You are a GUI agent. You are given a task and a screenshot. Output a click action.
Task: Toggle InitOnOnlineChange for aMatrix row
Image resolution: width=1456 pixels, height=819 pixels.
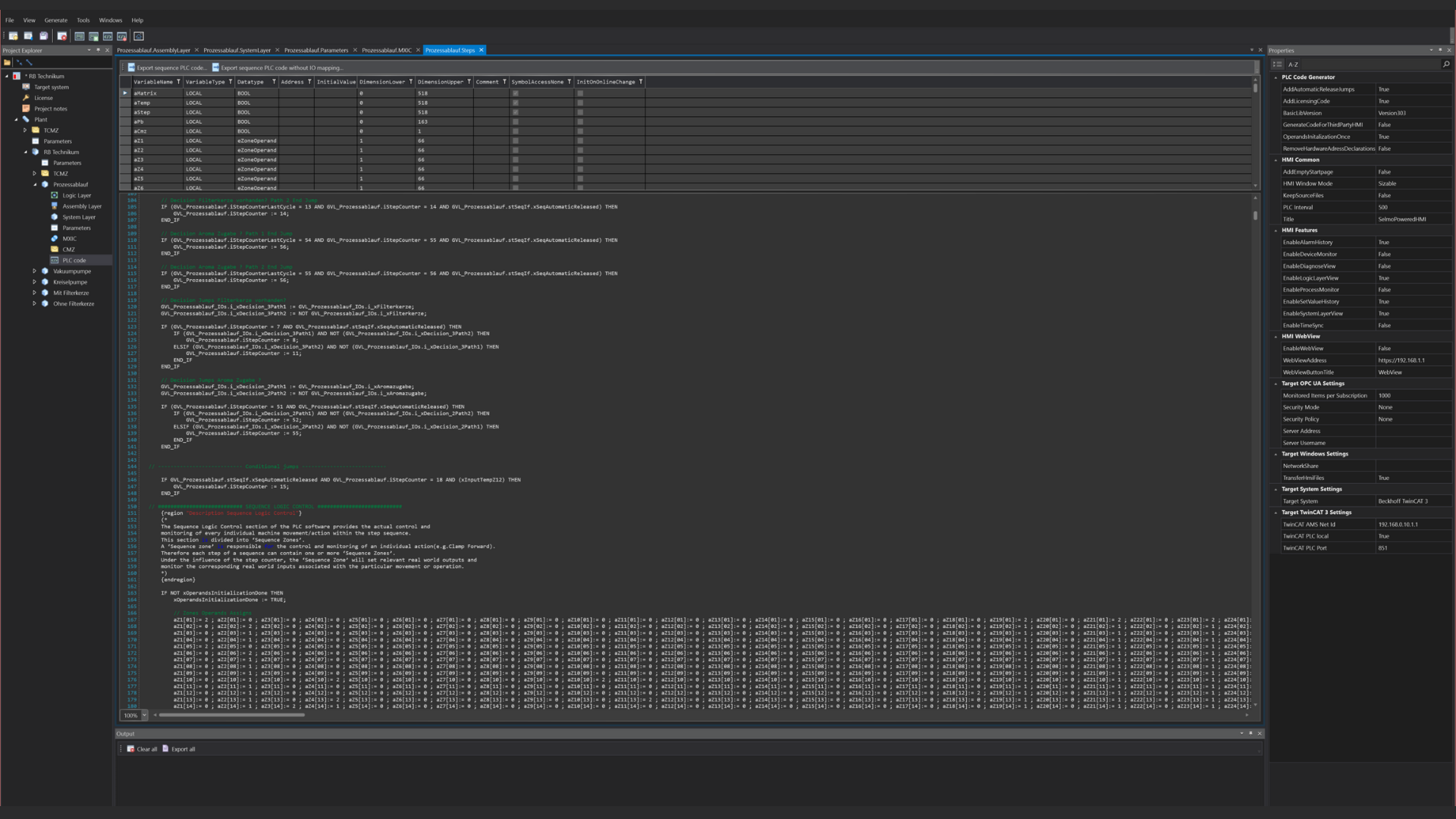(580, 93)
